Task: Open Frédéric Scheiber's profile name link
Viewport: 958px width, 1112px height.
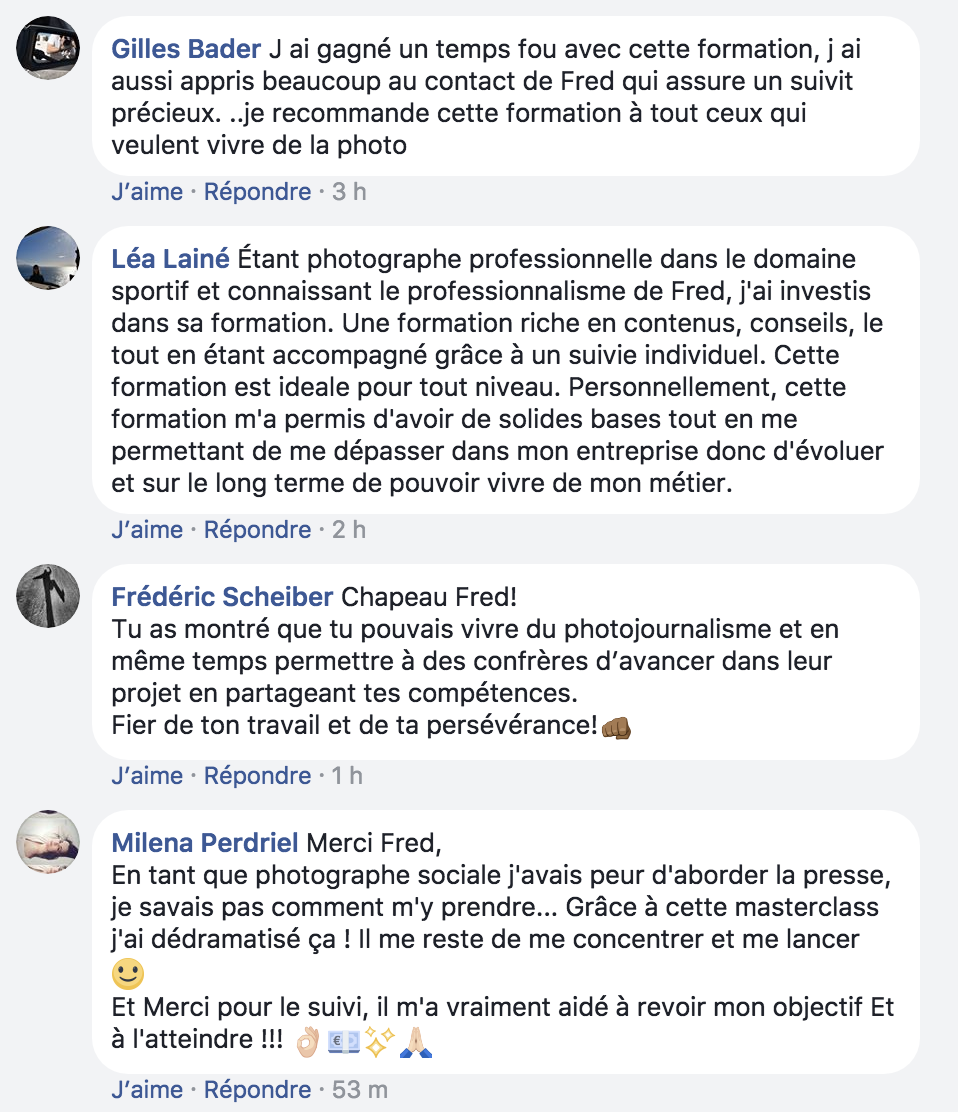Action: 222,597
